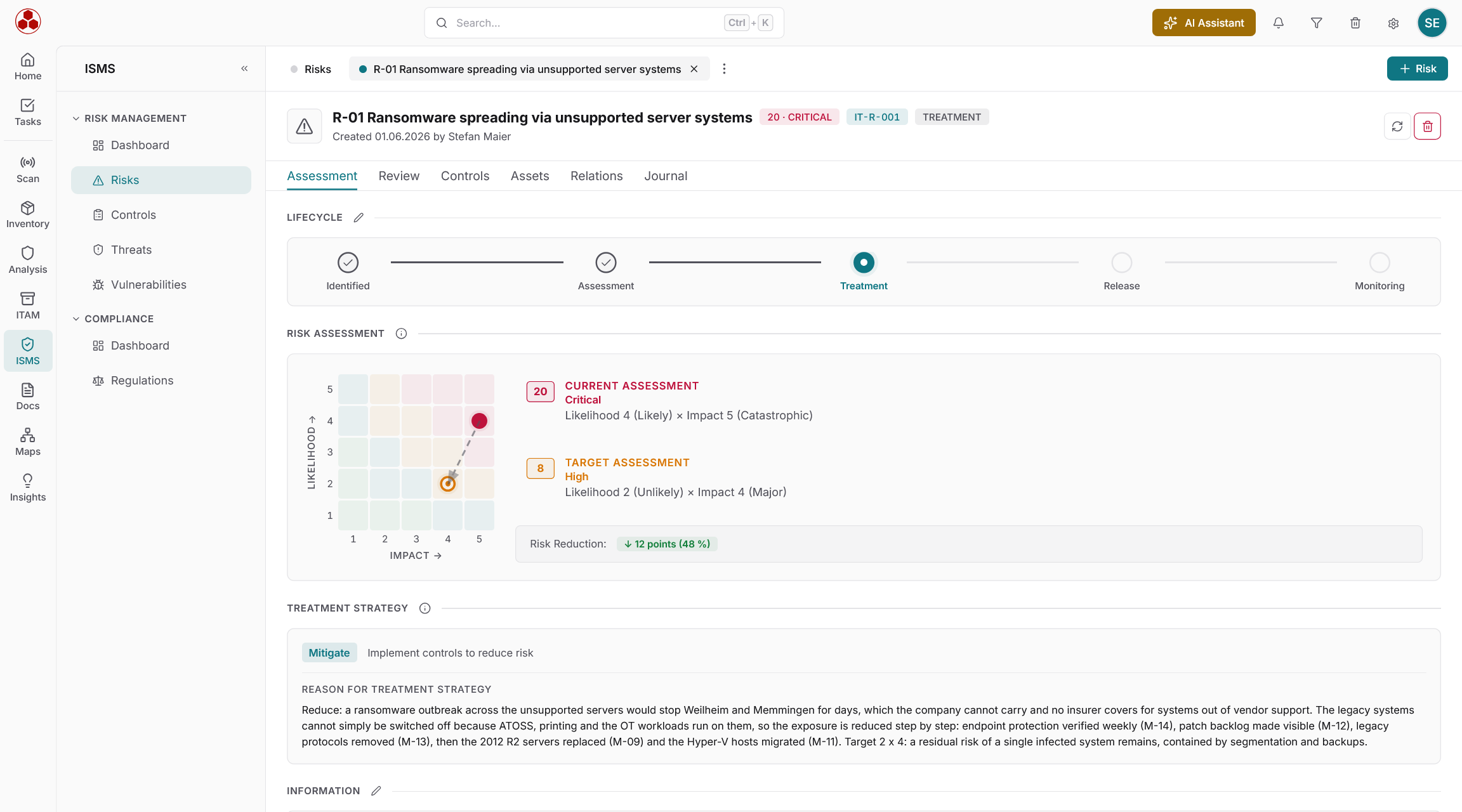Close the R-01 Ransomware tab
This screenshot has height=812, width=1462.
(694, 69)
